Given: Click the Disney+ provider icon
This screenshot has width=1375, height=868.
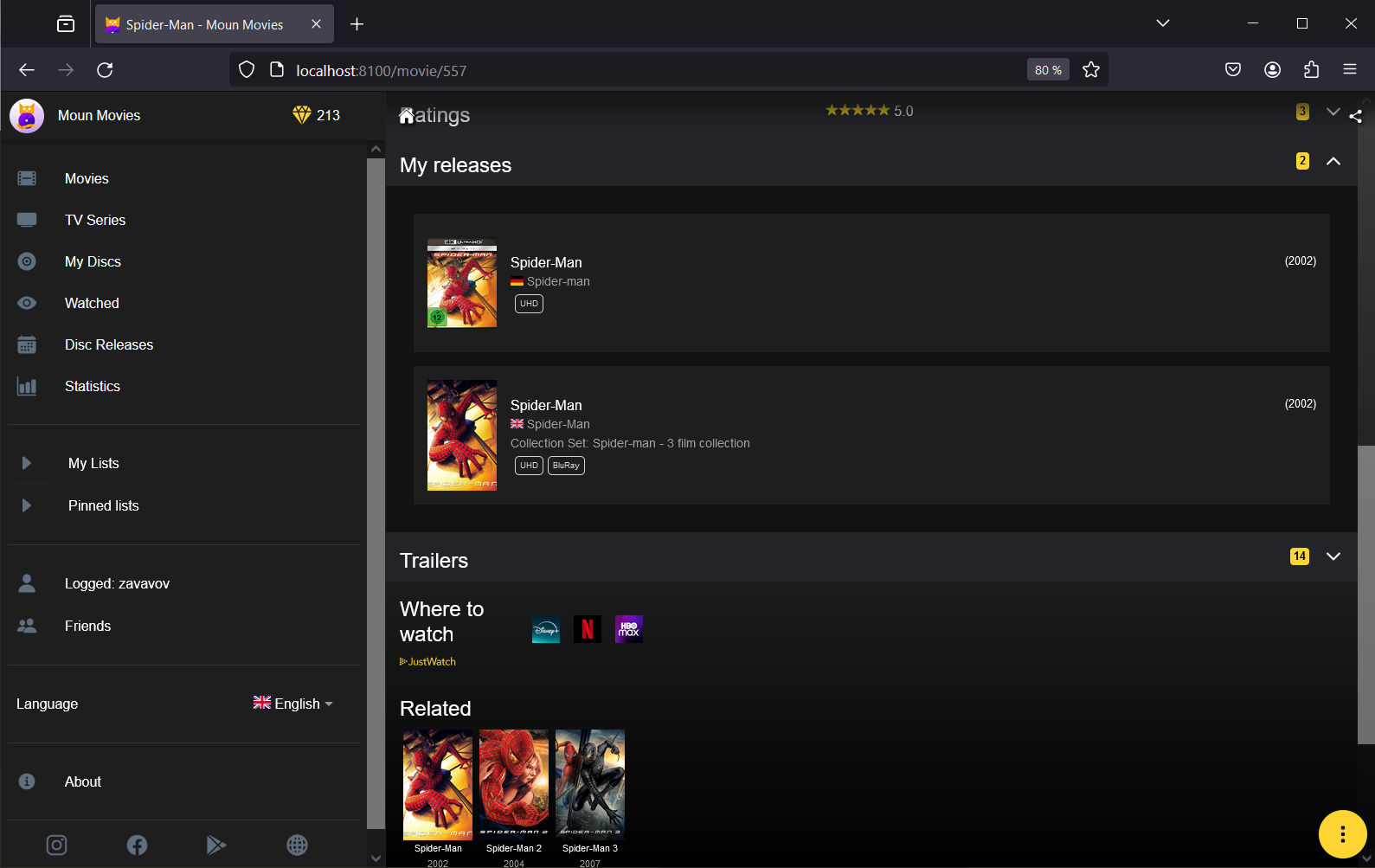Looking at the screenshot, I should click(545, 629).
